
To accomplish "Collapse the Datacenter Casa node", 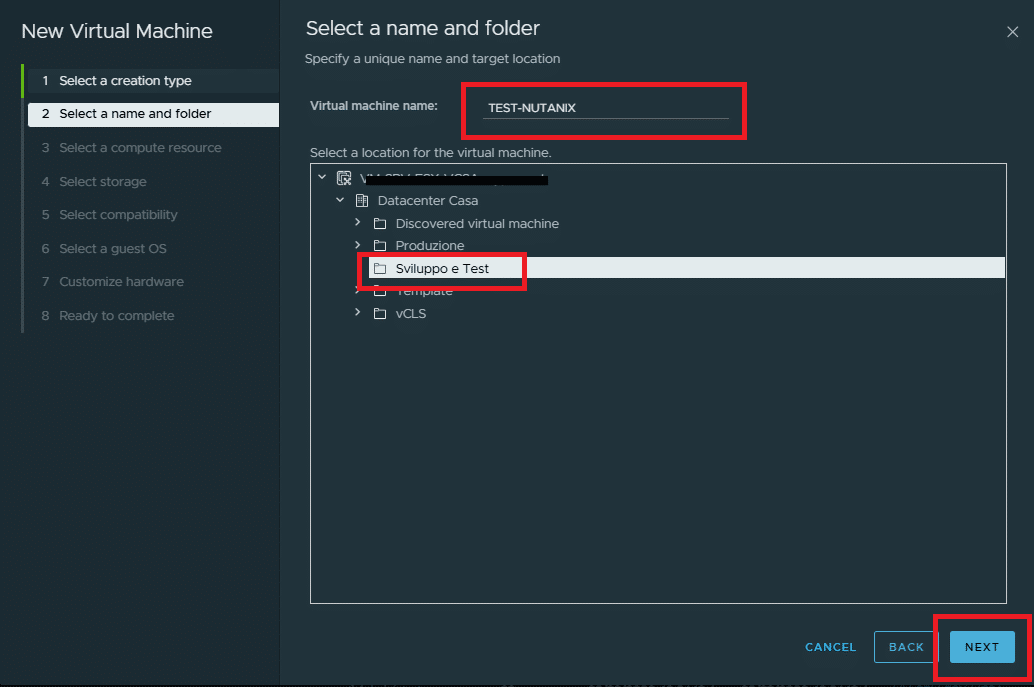I will click(x=340, y=201).
